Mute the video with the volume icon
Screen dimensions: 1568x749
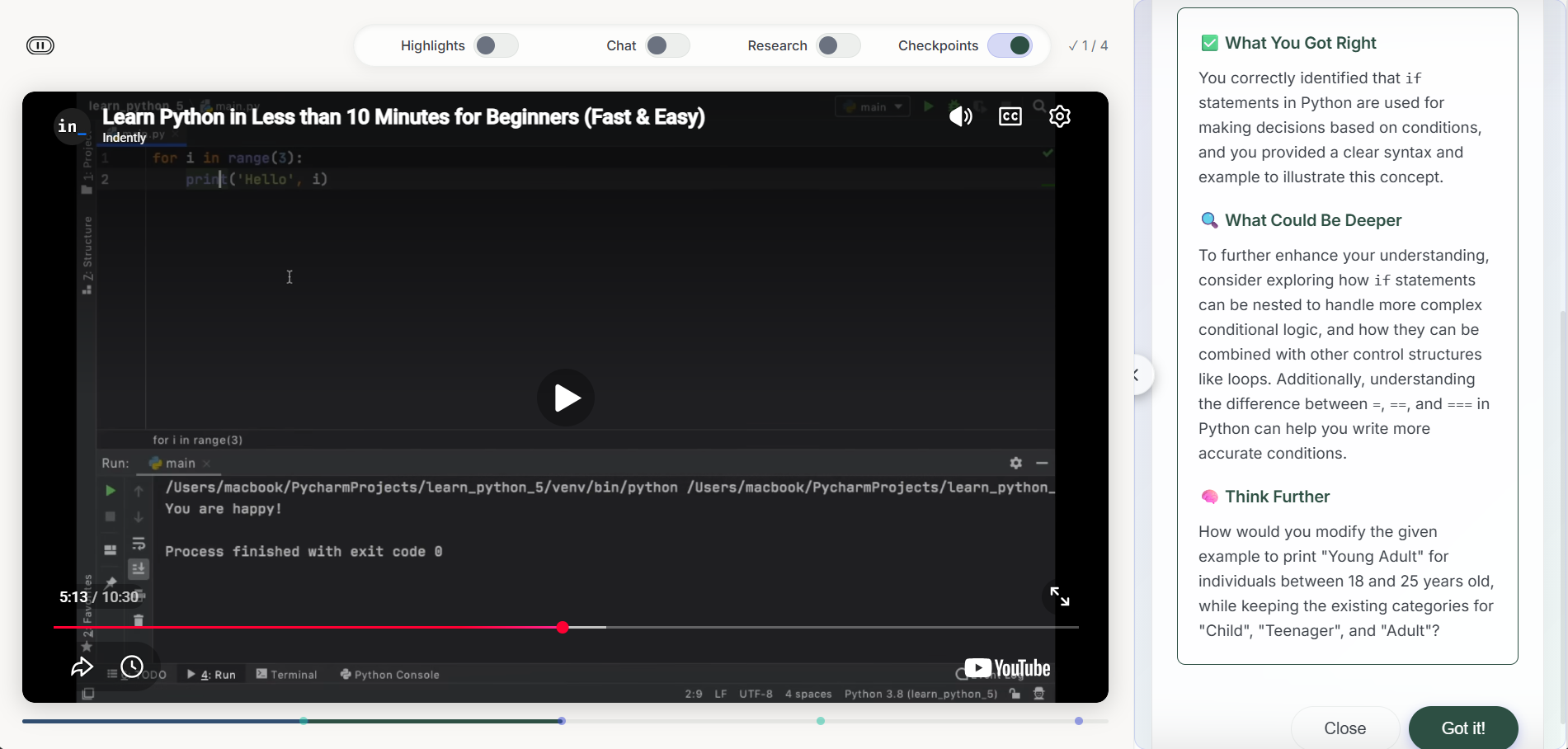[x=960, y=116]
